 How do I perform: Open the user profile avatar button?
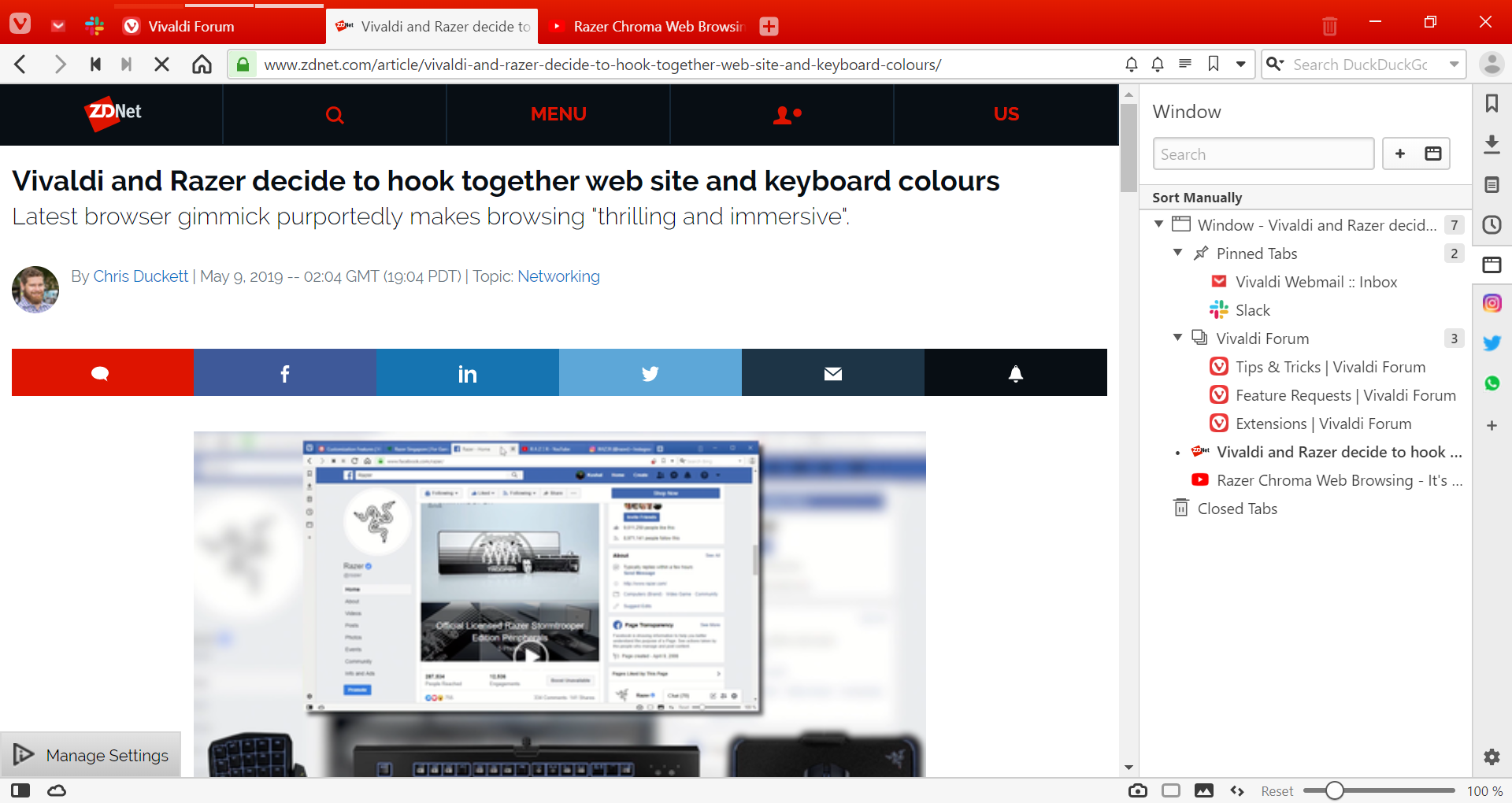pos(1492,65)
